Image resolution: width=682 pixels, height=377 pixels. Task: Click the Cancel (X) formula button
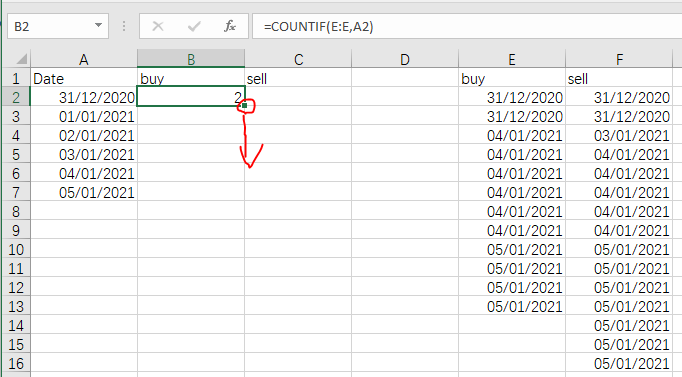click(158, 27)
